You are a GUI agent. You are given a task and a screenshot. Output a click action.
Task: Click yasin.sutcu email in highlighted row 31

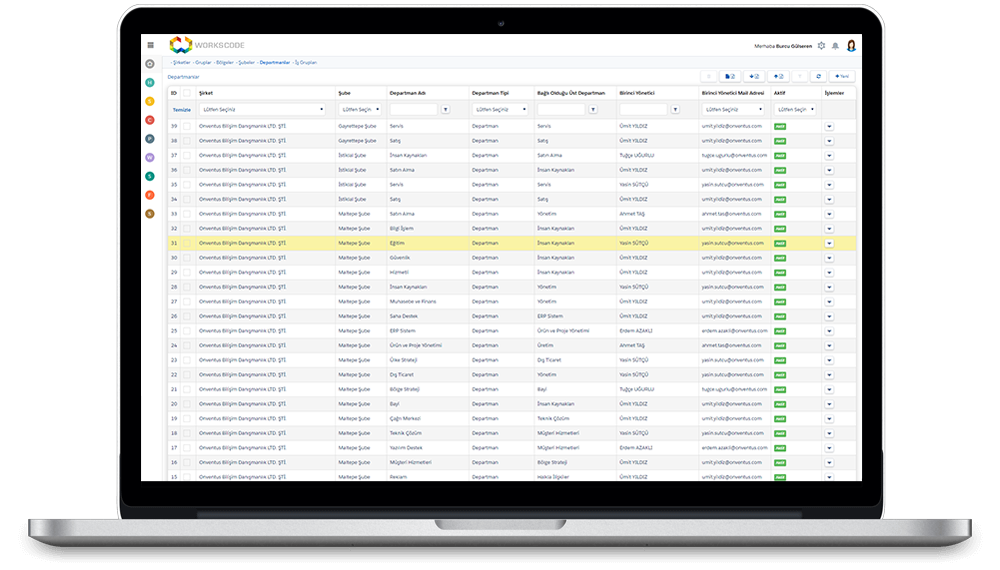732,244
